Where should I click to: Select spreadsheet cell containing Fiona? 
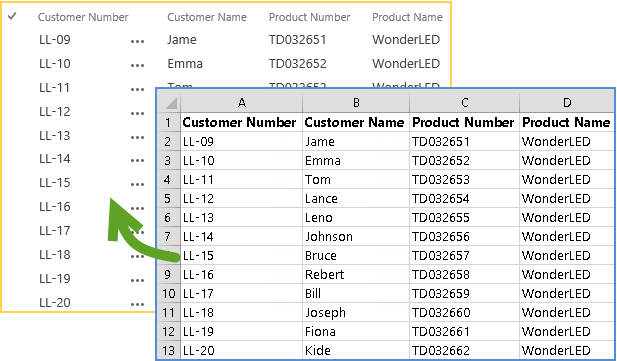click(356, 331)
